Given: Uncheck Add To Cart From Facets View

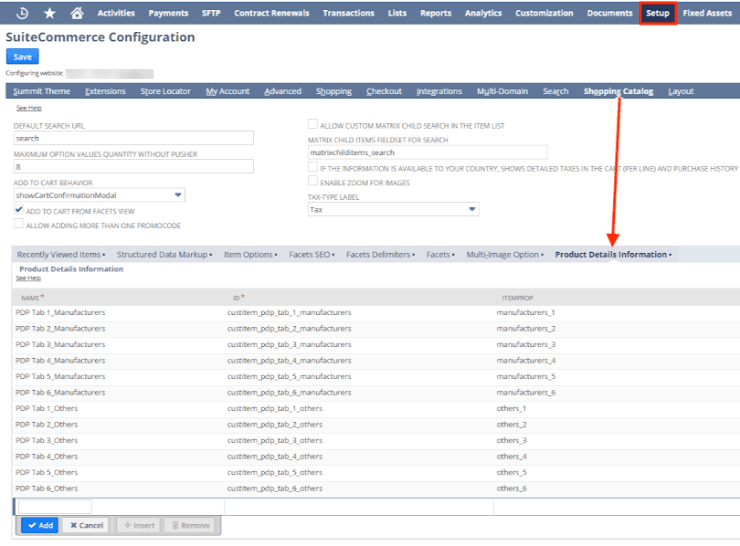Looking at the screenshot, I should (x=18, y=210).
